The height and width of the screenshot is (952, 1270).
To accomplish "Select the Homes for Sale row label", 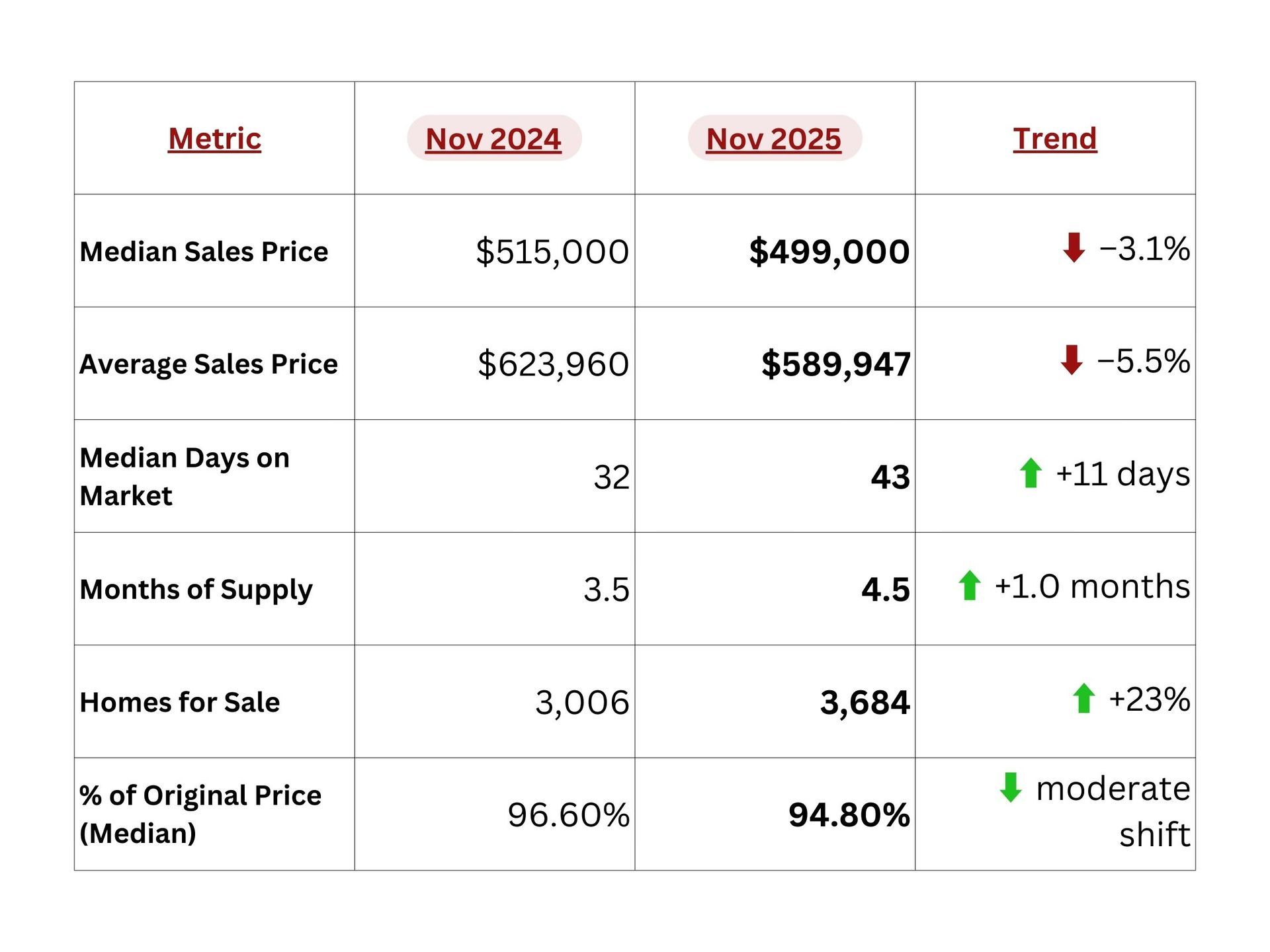I will (x=179, y=702).
